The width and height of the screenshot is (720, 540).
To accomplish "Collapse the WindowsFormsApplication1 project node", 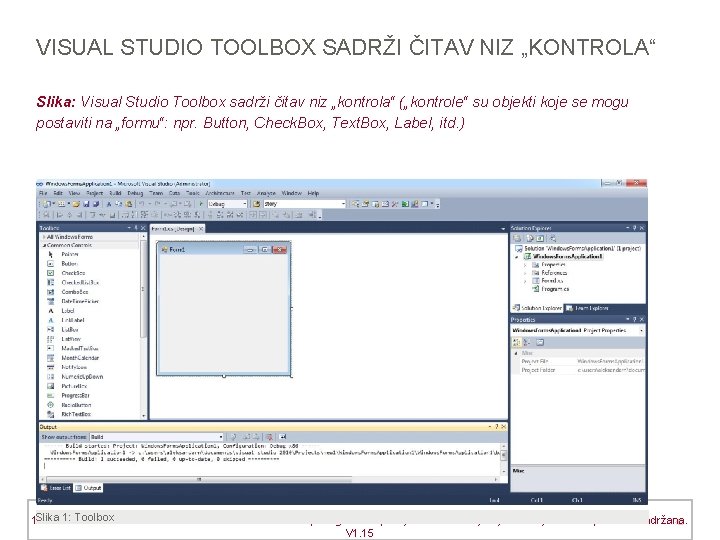I will (x=518, y=257).
